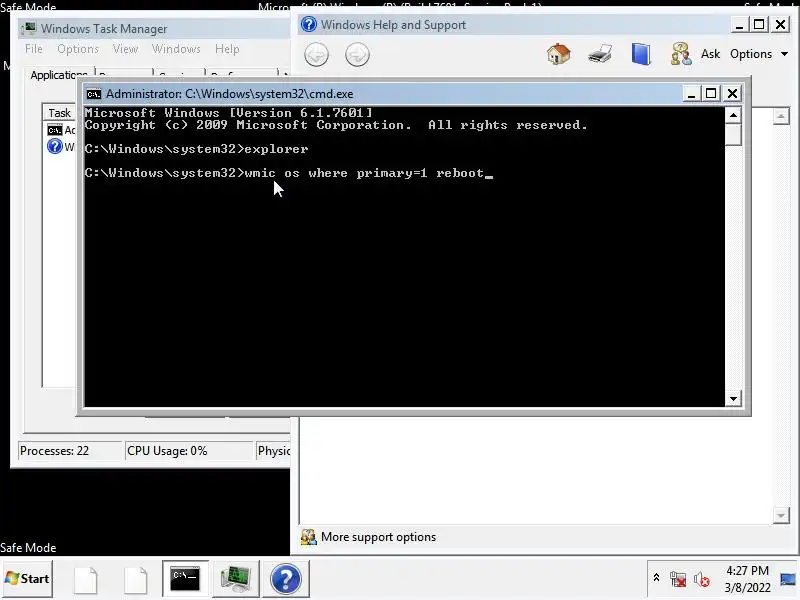This screenshot has width=800, height=600.
Task: Open Browse Help book icon
Action: click(x=641, y=54)
